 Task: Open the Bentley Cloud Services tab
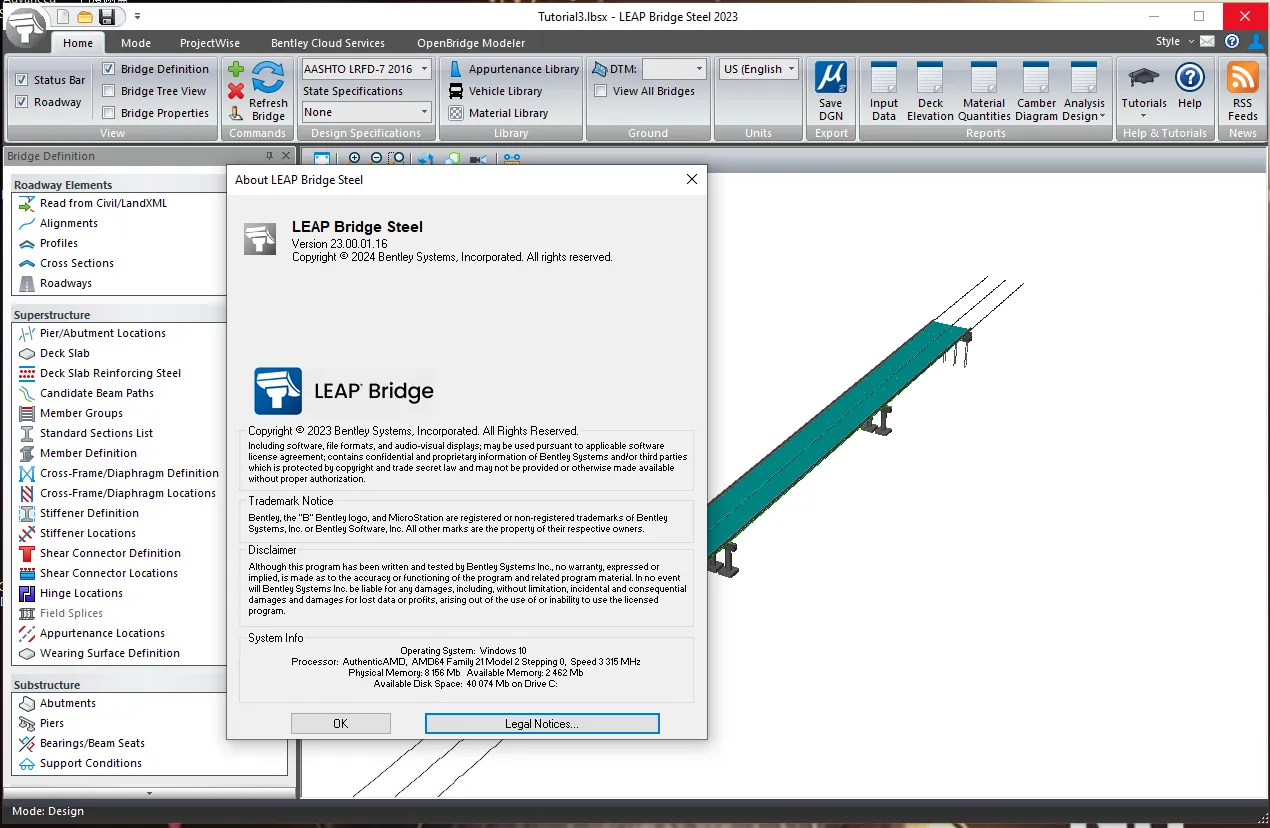pyautogui.click(x=328, y=43)
